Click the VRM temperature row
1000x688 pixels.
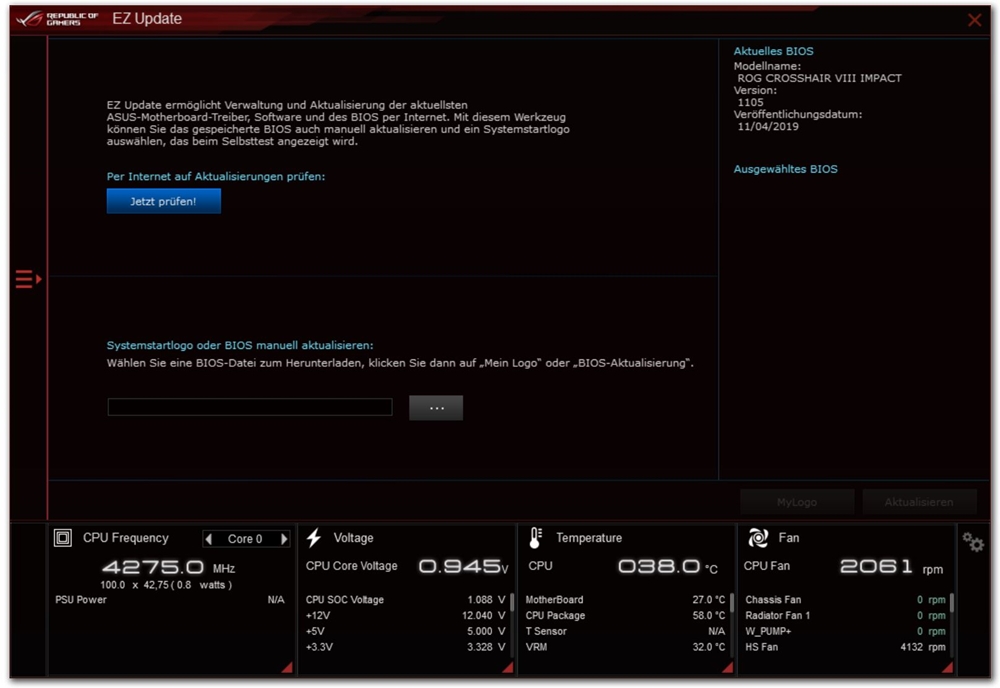coord(625,647)
